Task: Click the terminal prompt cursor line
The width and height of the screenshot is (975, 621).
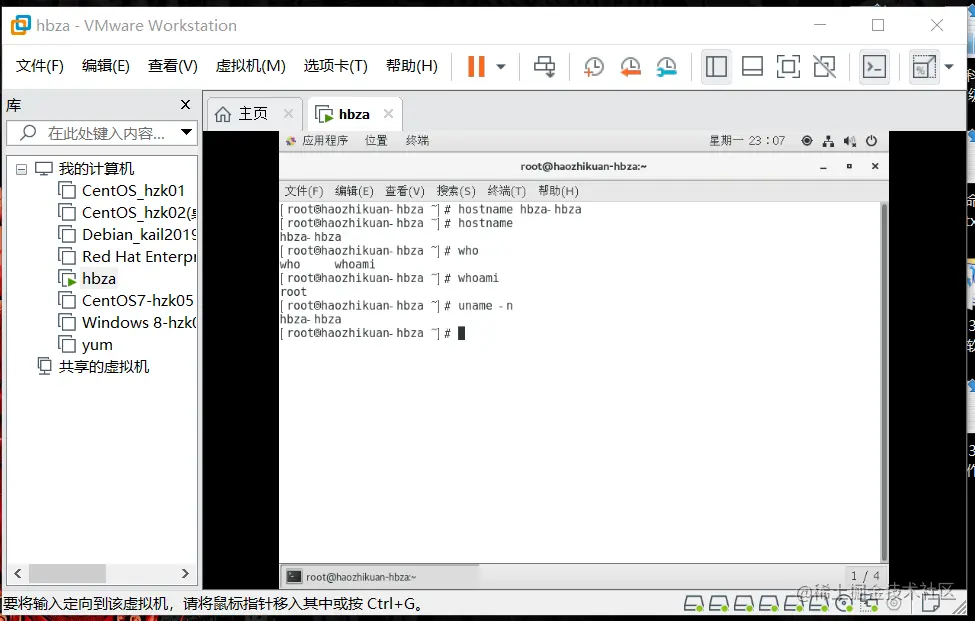Action: click(x=373, y=333)
